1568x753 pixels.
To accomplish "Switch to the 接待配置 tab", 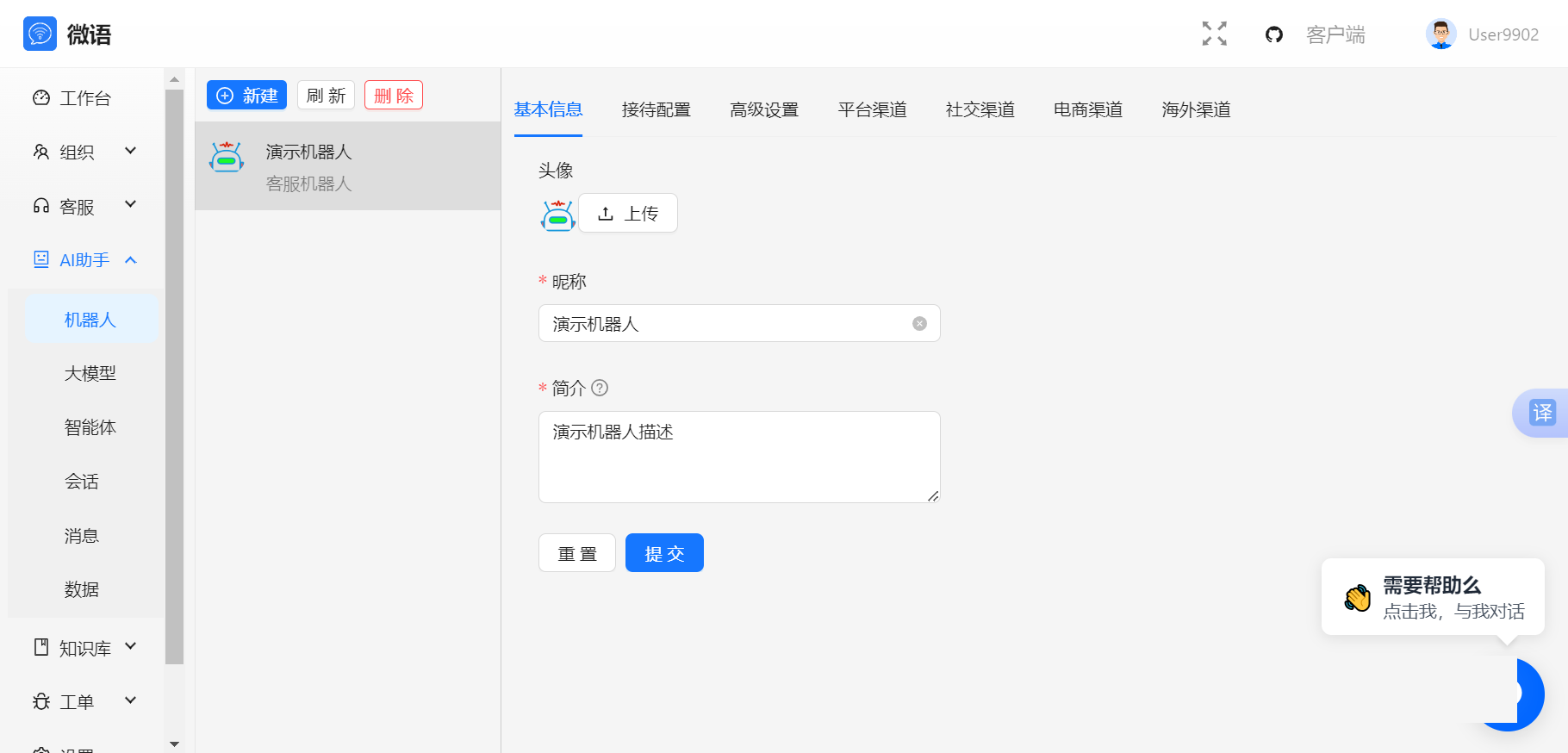I will (656, 109).
